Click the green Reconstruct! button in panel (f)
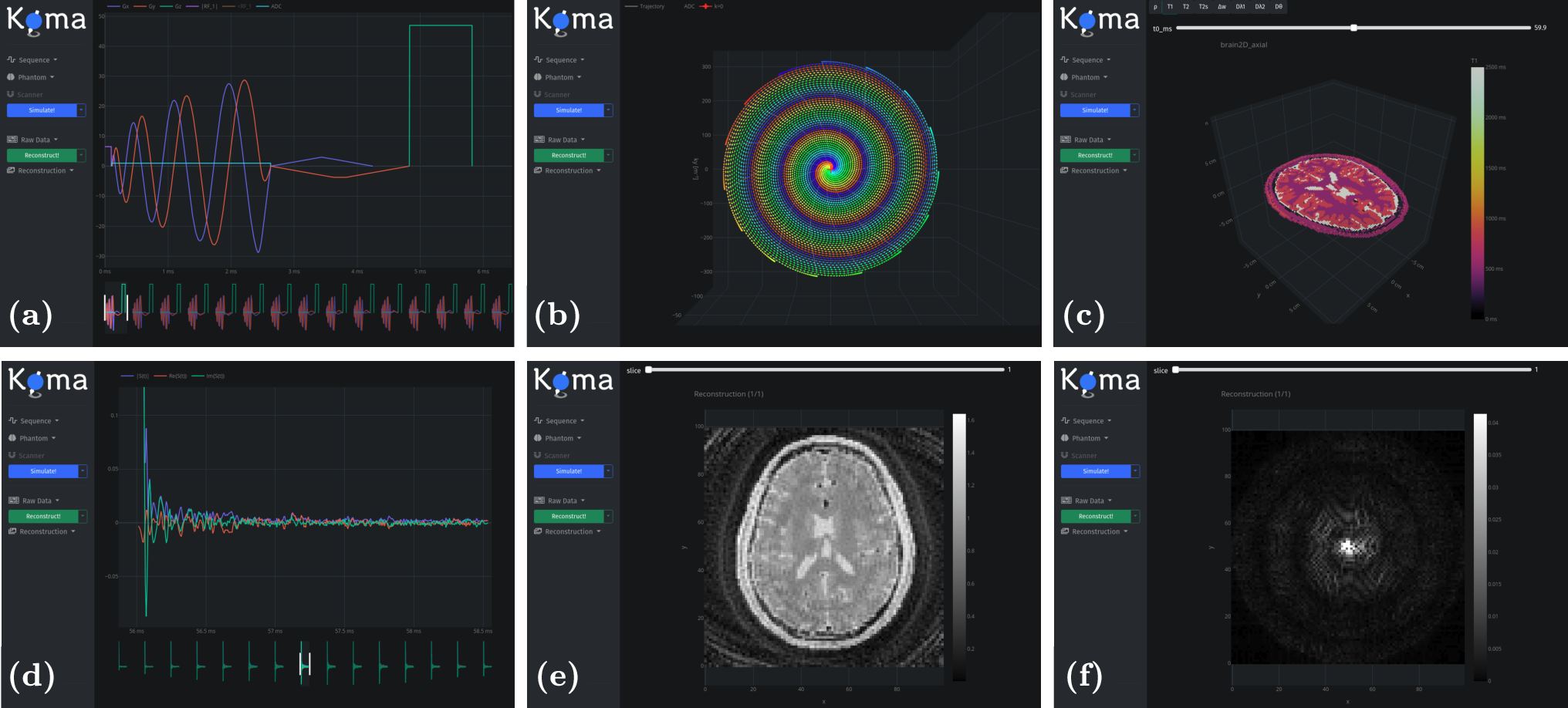1568x708 pixels. 1096,516
